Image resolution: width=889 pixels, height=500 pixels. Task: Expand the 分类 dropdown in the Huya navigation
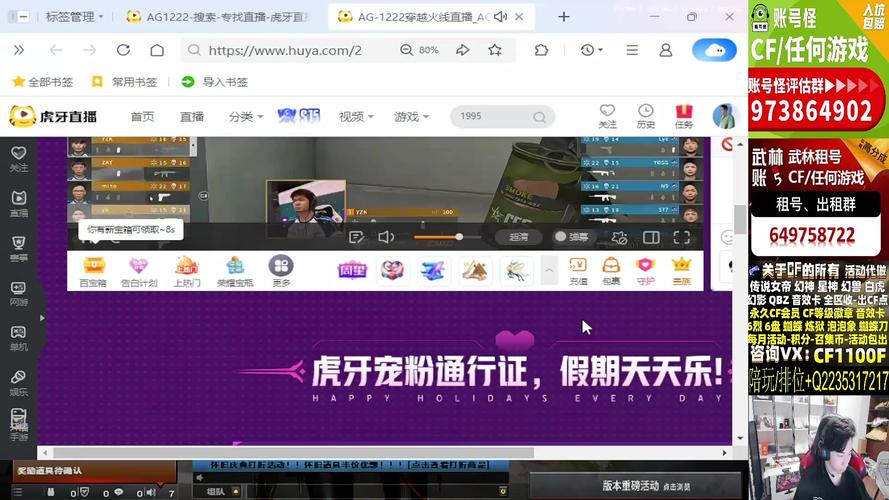[x=246, y=116]
